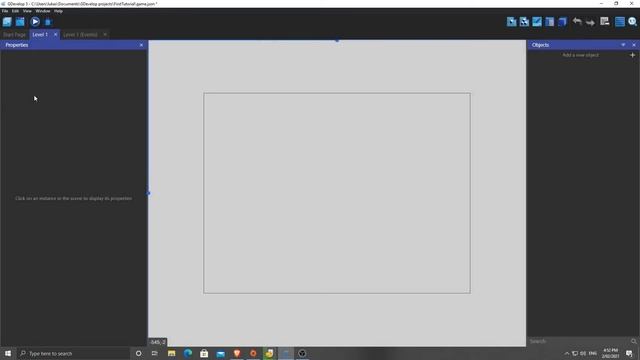The height and width of the screenshot is (360, 640).
Task: Open the properties panel toolbar icon
Action: [537, 22]
